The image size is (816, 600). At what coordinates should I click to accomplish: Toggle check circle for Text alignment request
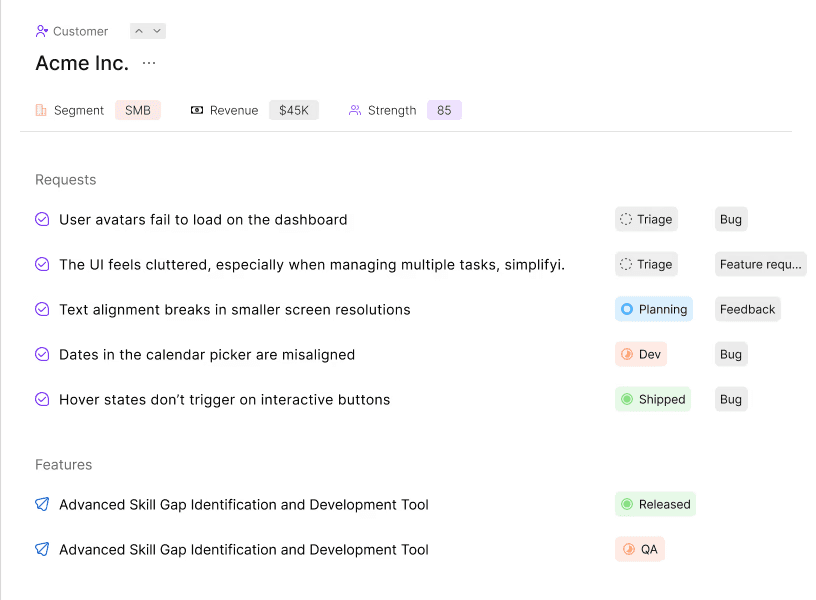[x=42, y=310]
